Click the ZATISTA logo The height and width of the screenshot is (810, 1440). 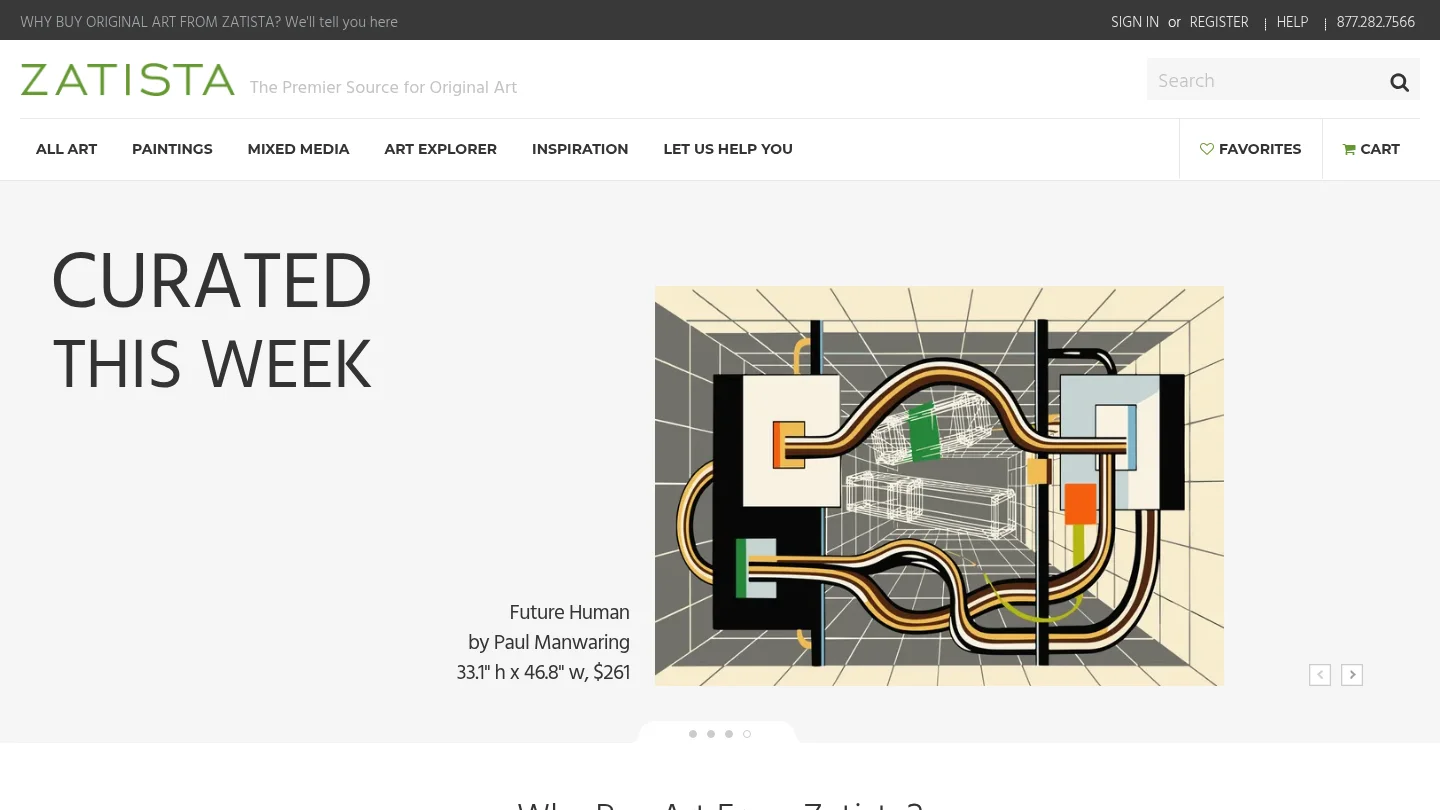[128, 80]
